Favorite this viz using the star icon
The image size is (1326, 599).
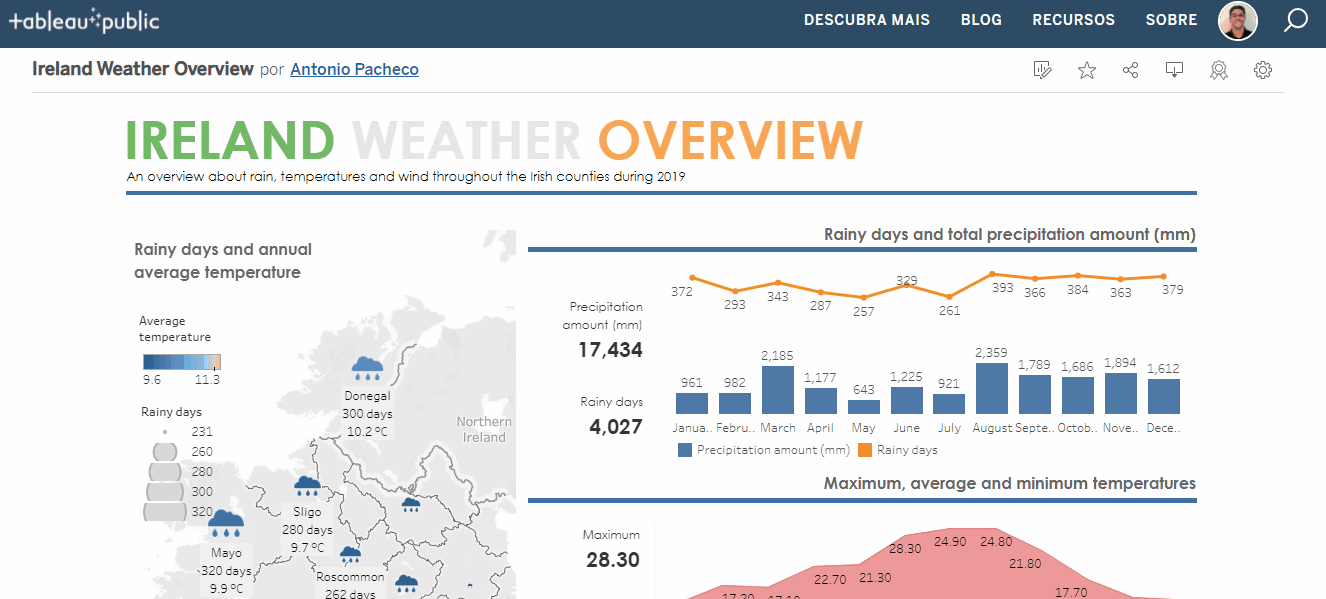[1086, 69]
